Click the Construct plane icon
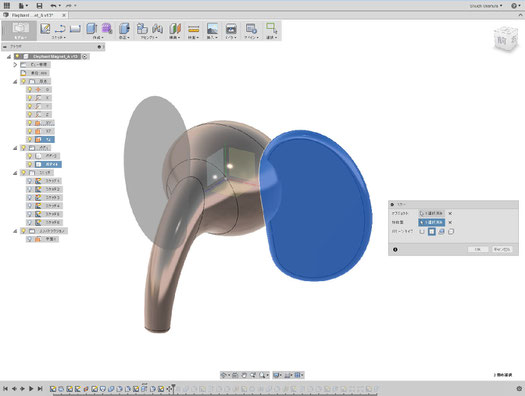The image size is (525, 396). 175,28
